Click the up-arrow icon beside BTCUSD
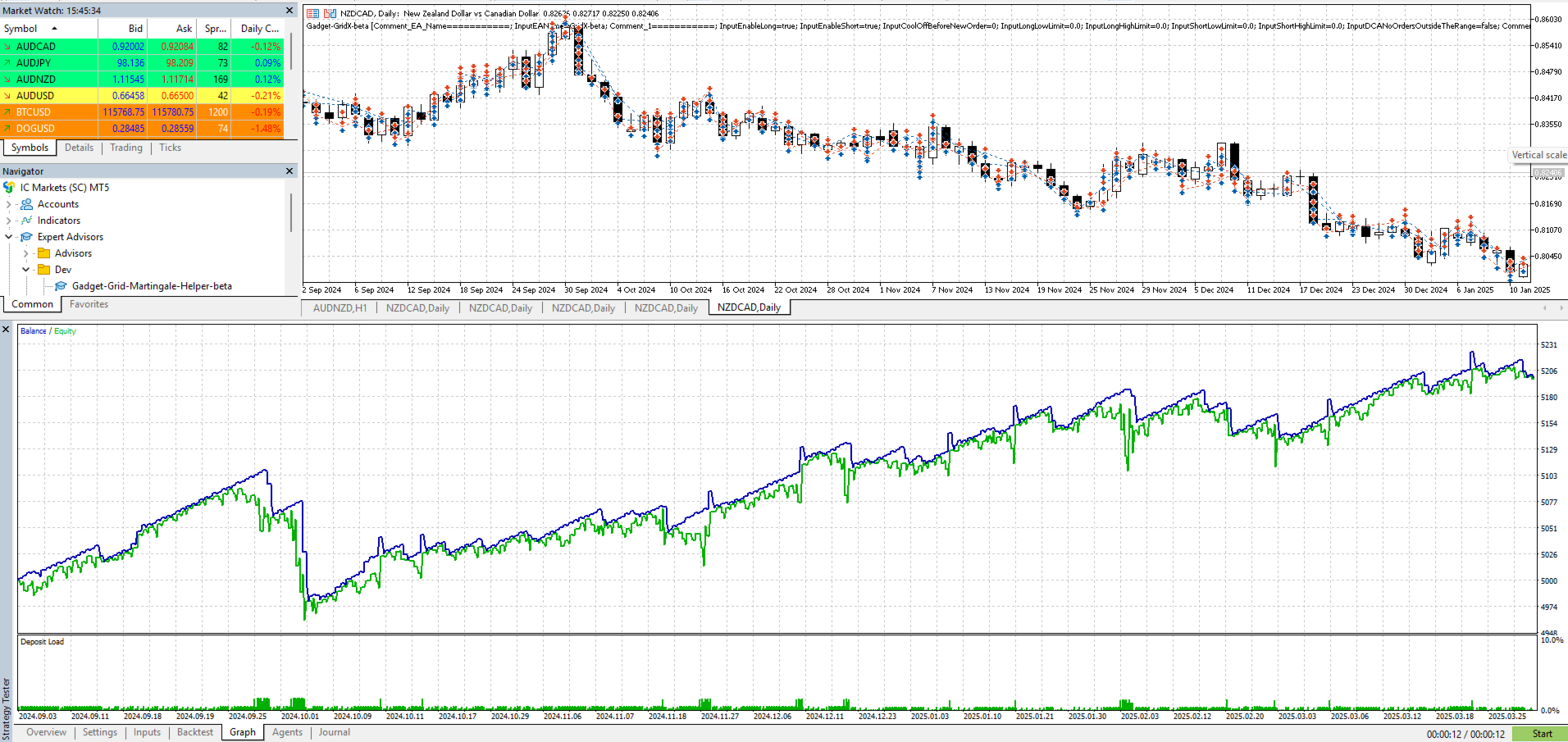This screenshot has width=1568, height=742. pyautogui.click(x=7, y=112)
